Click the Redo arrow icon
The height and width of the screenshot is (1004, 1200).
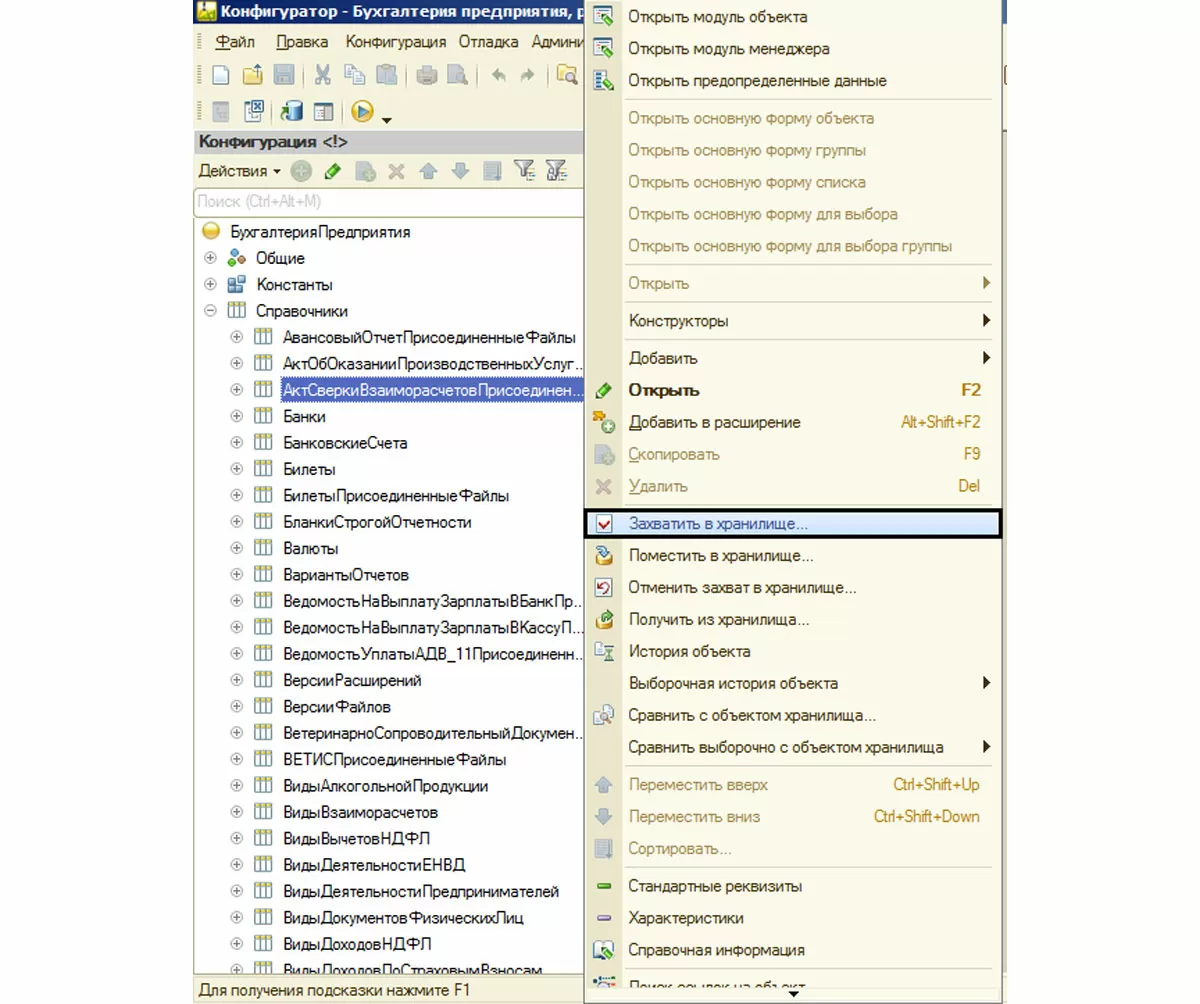528,75
